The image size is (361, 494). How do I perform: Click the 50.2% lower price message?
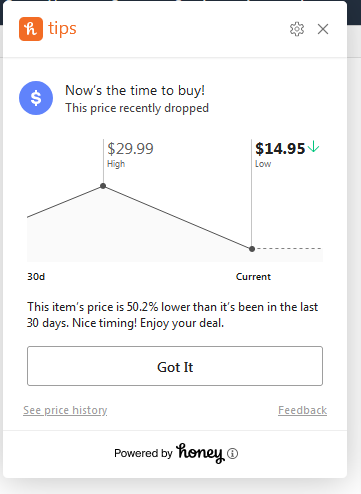[173, 315]
